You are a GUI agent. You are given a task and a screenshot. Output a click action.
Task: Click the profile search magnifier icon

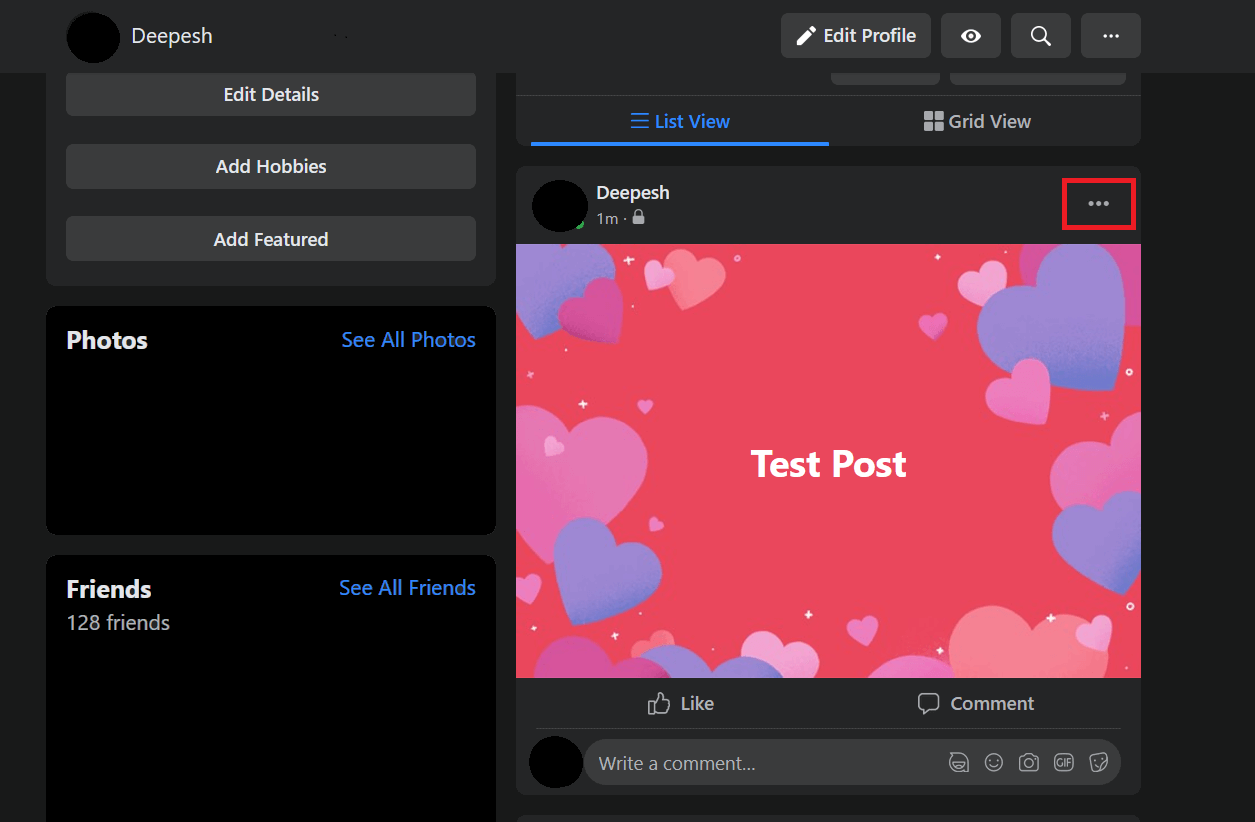point(1040,36)
